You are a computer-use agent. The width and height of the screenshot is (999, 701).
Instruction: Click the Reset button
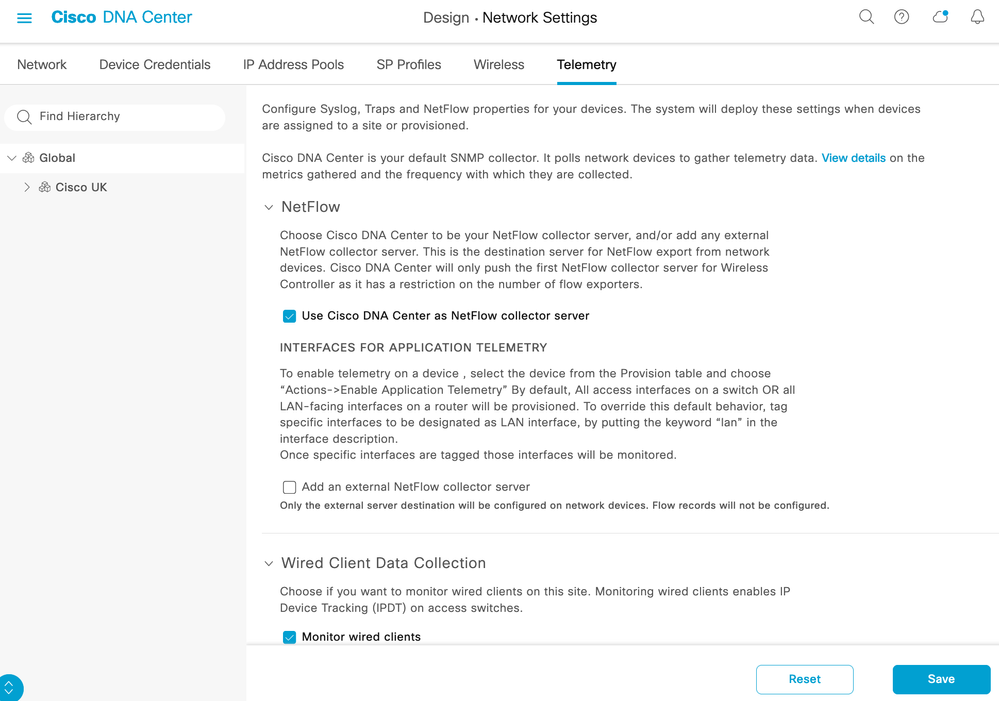(x=805, y=679)
